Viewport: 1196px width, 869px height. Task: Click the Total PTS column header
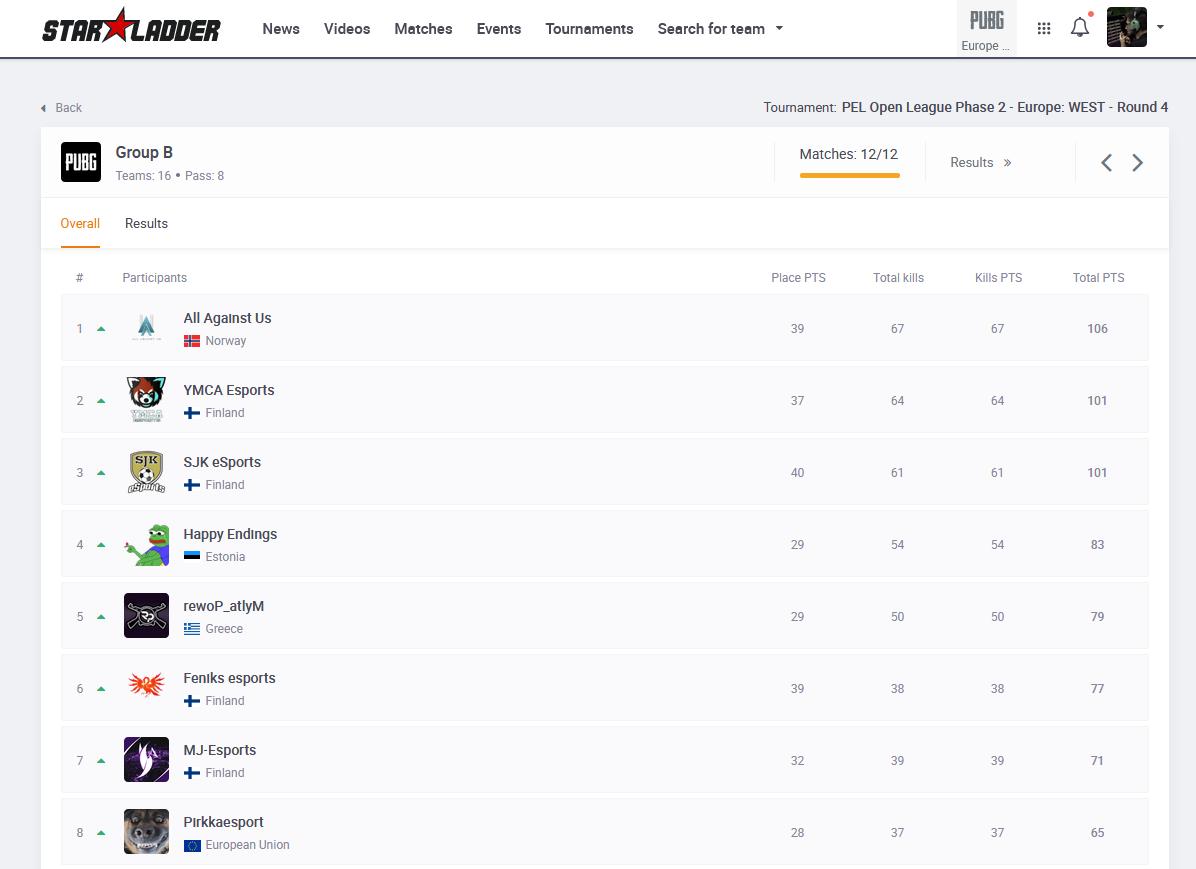(x=1098, y=278)
